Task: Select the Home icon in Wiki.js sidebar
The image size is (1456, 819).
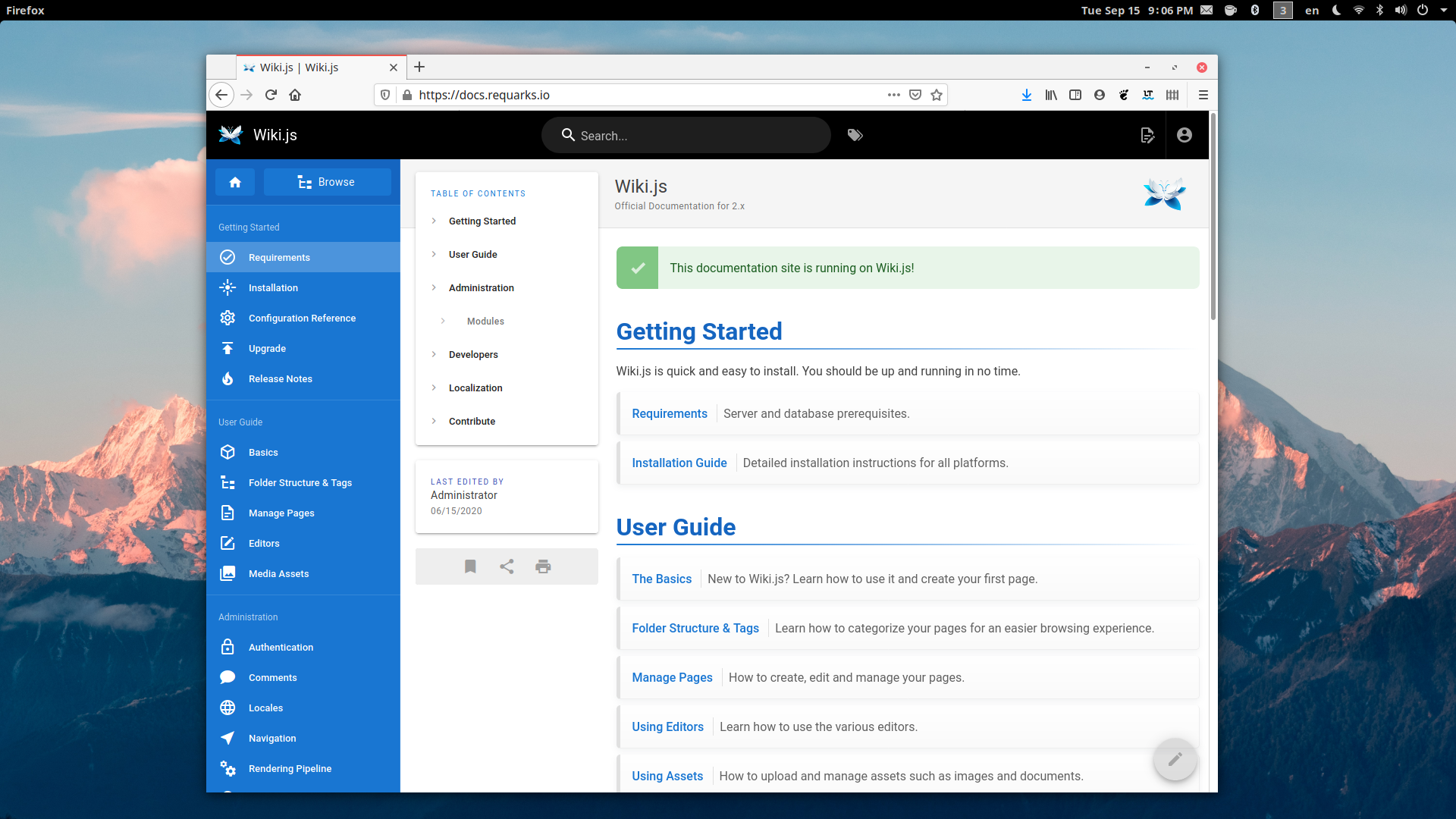Action: coord(235,182)
